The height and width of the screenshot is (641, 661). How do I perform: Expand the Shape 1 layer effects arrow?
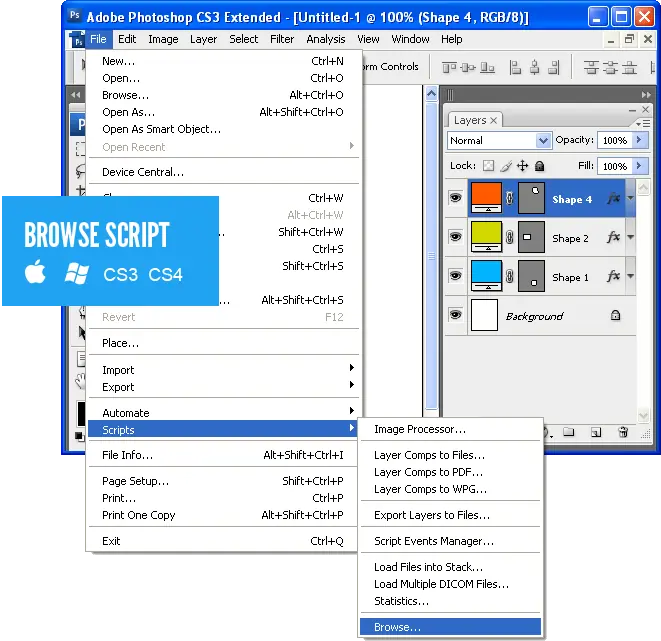click(x=630, y=276)
